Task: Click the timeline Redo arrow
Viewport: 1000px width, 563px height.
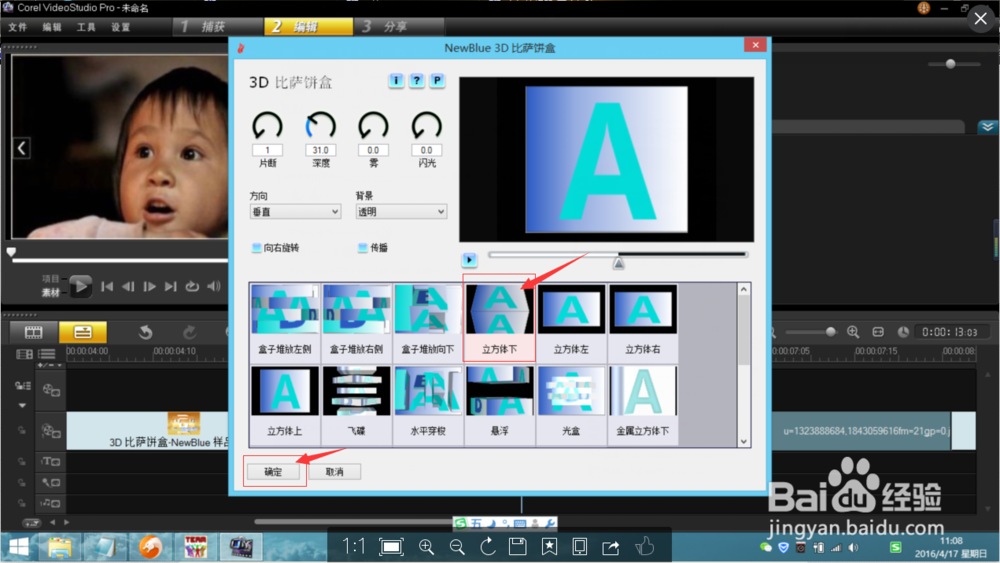Action: click(x=189, y=332)
